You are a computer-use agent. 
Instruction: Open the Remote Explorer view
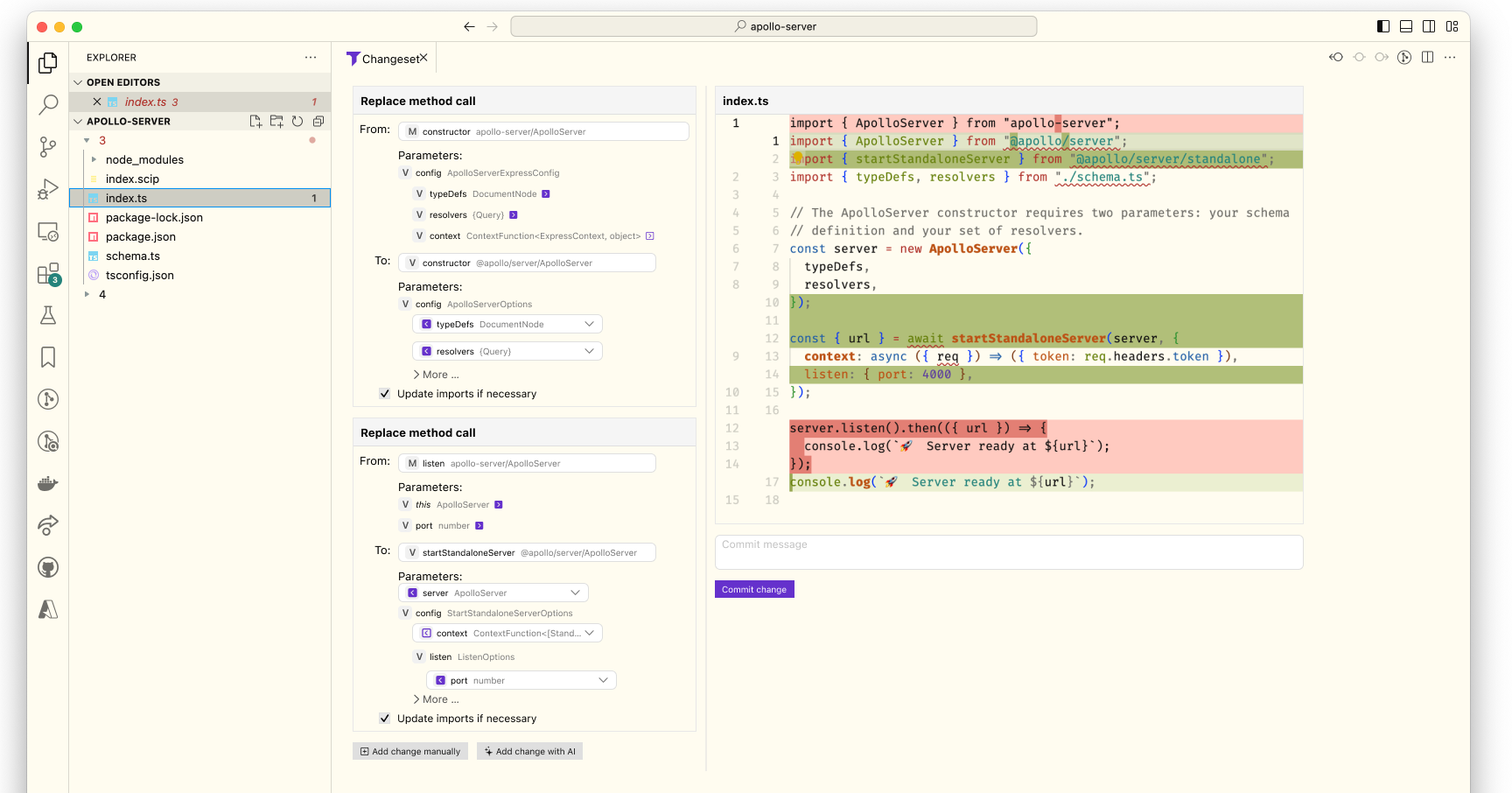[x=48, y=232]
